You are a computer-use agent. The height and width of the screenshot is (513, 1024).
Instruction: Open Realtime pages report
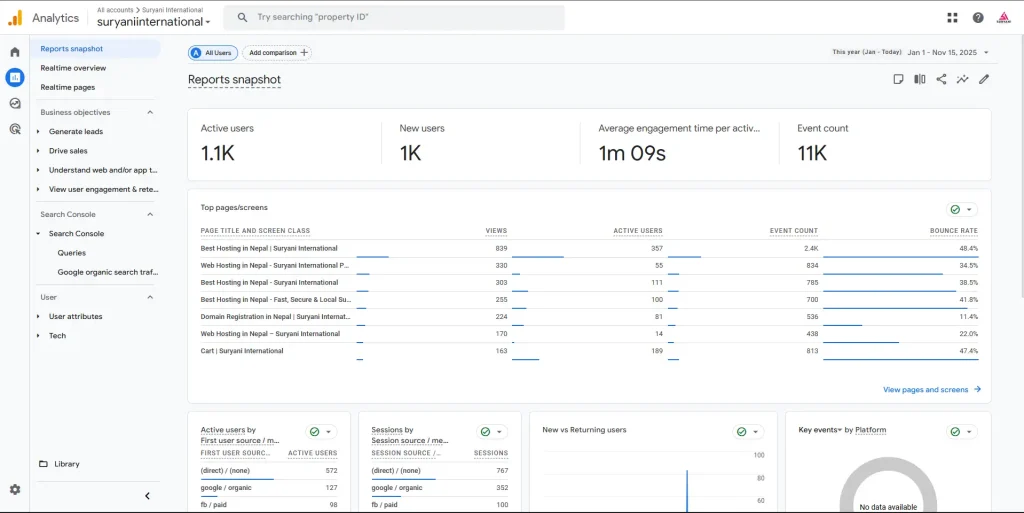pyautogui.click(x=68, y=87)
